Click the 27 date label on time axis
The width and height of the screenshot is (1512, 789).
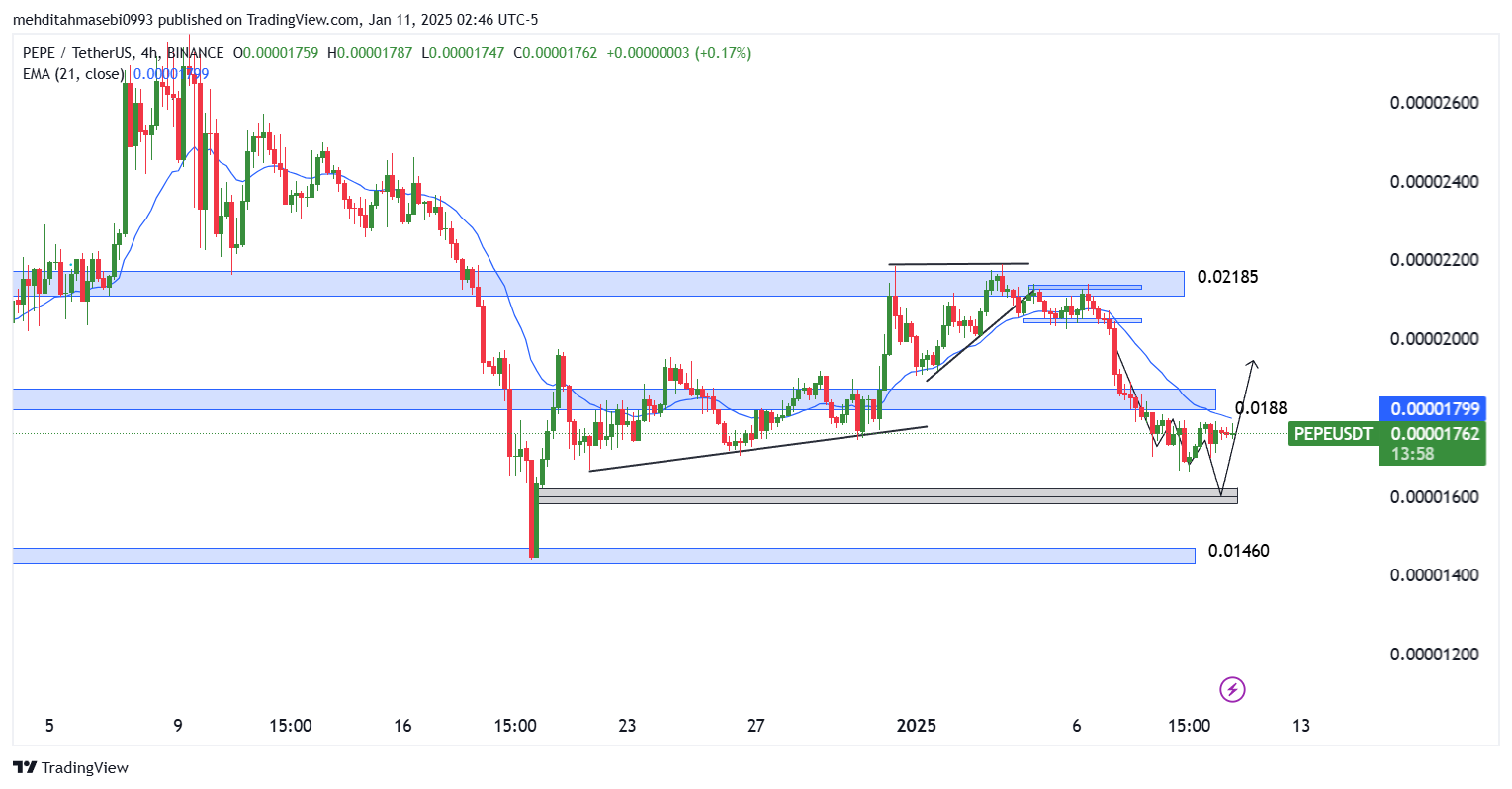(x=756, y=726)
